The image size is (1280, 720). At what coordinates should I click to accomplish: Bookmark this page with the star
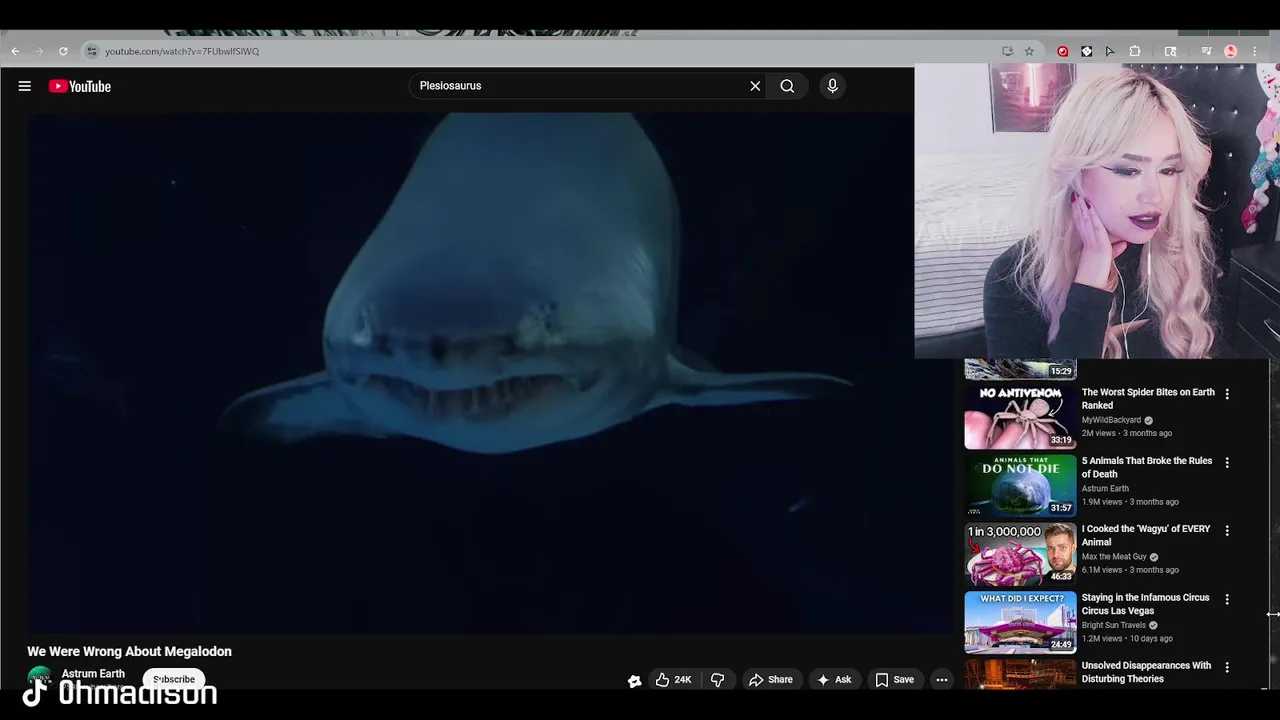point(1029,51)
